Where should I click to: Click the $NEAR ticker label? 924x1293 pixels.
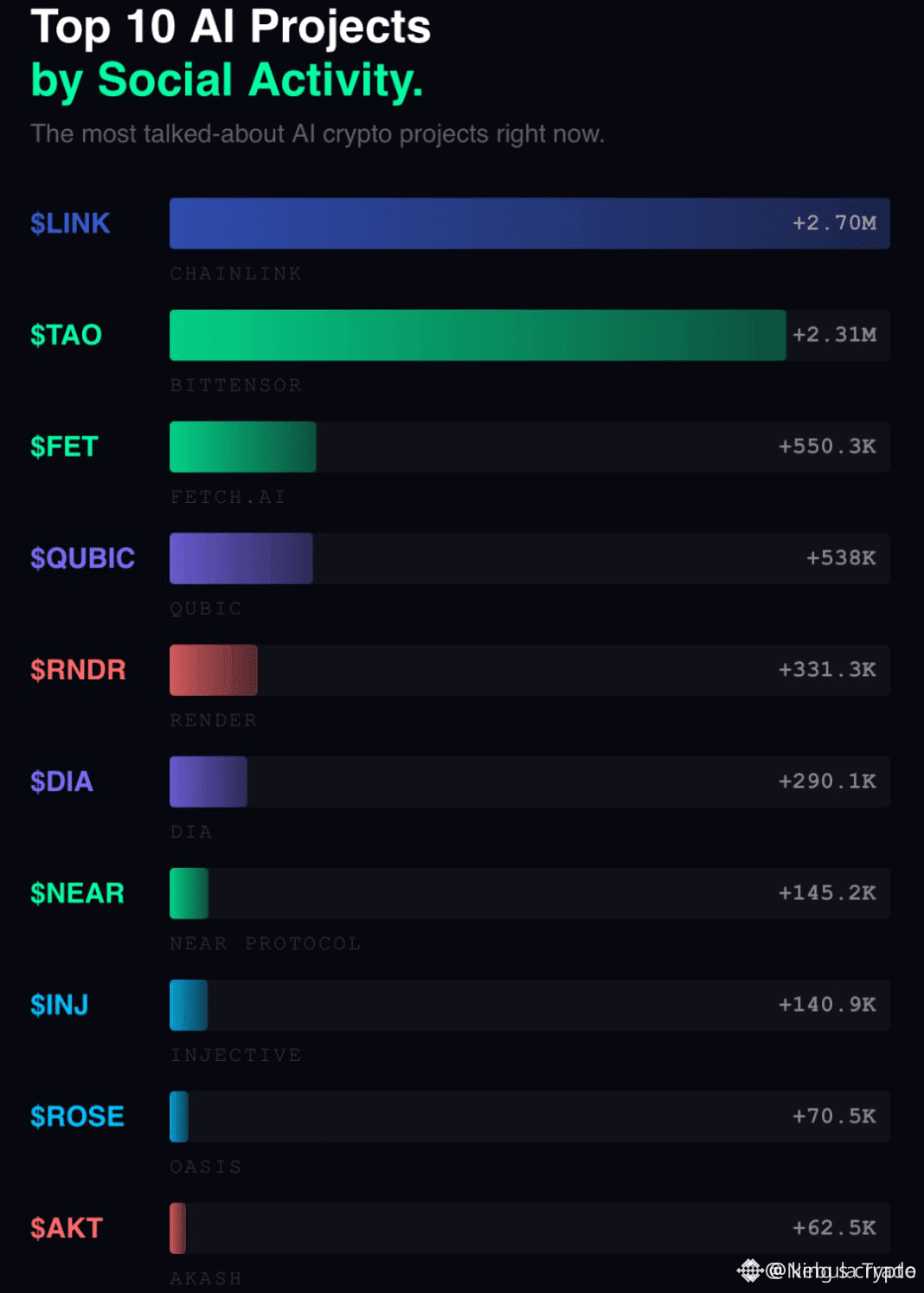coord(77,893)
